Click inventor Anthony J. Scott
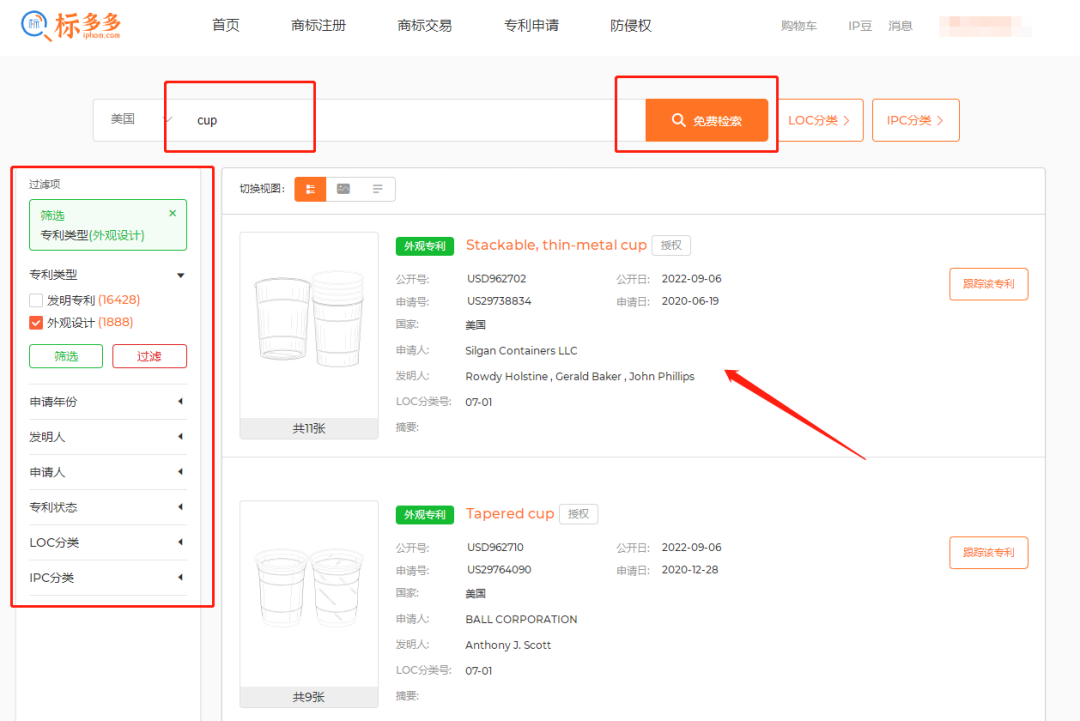Image resolution: width=1080 pixels, height=721 pixels. tap(508, 645)
